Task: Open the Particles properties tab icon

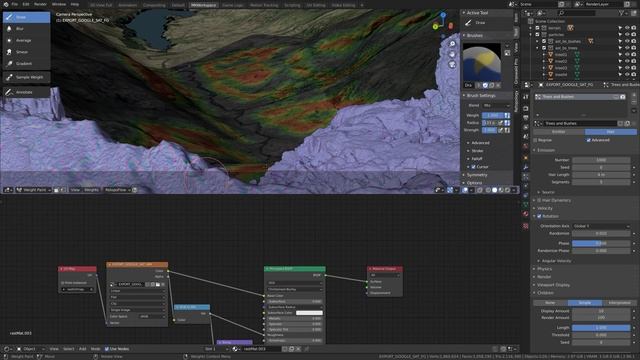Action: click(x=526, y=177)
